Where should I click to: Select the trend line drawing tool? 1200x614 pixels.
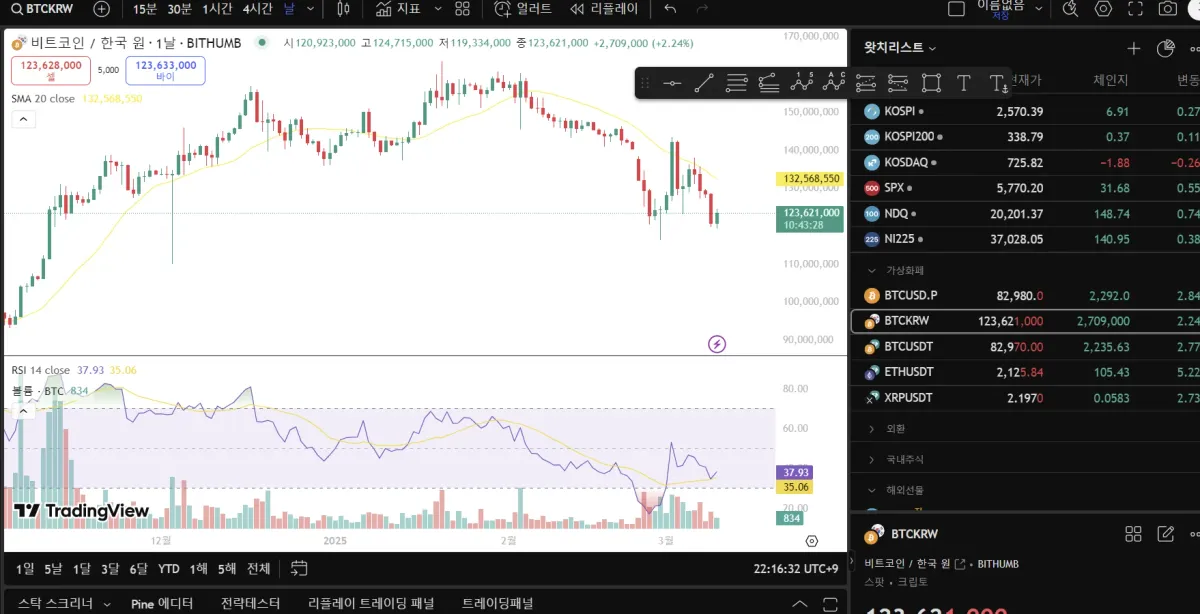(x=704, y=83)
